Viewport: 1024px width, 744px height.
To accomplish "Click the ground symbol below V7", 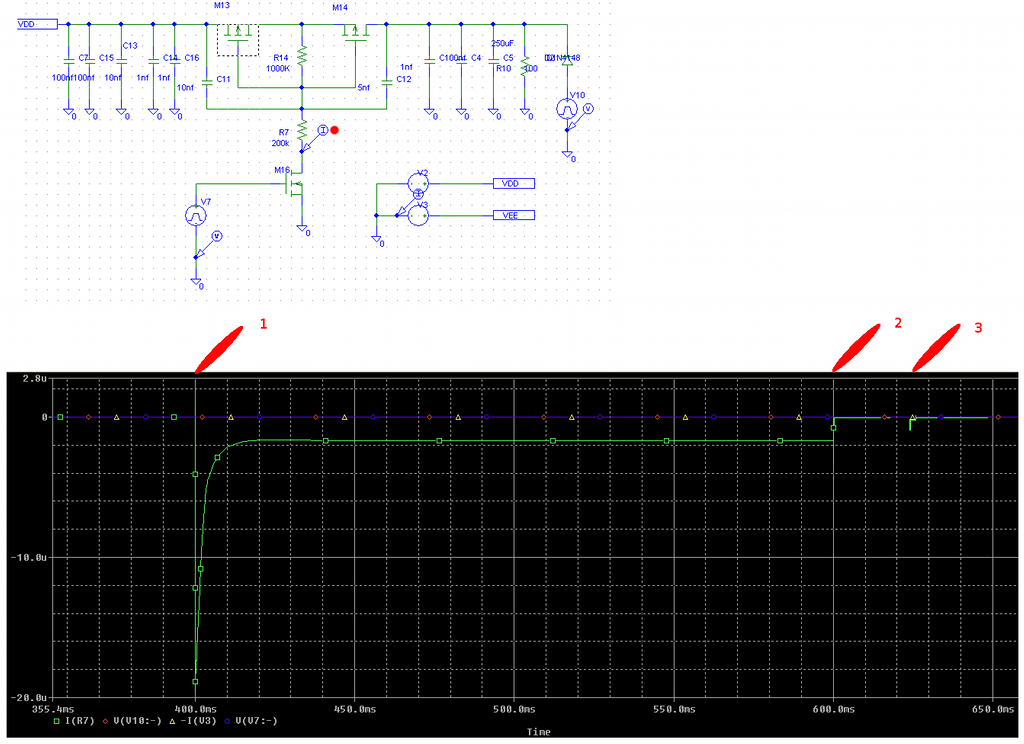I will tap(196, 282).
